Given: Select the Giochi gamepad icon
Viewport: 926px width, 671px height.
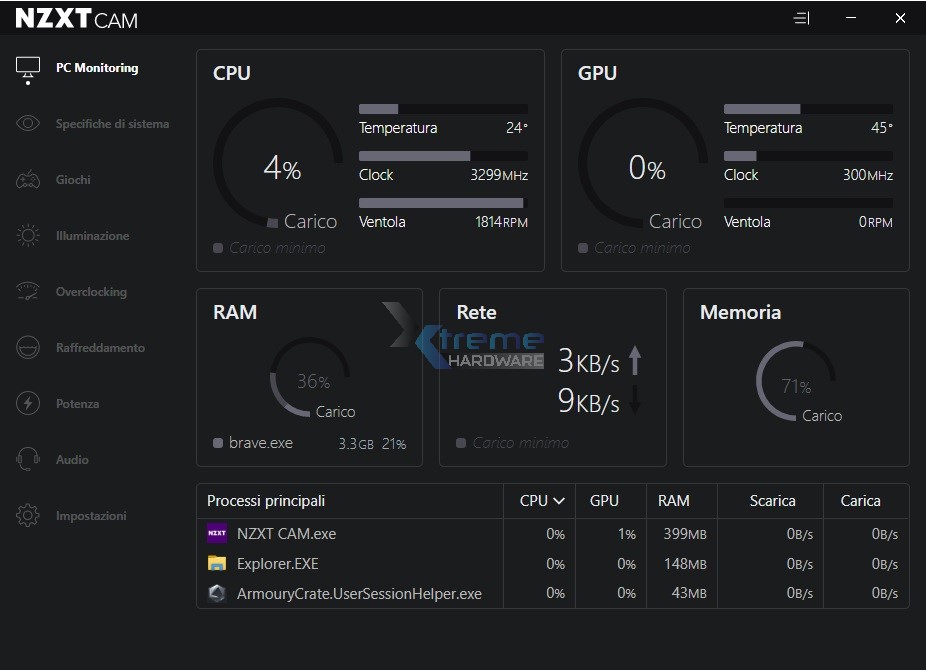Looking at the screenshot, I should (28, 180).
